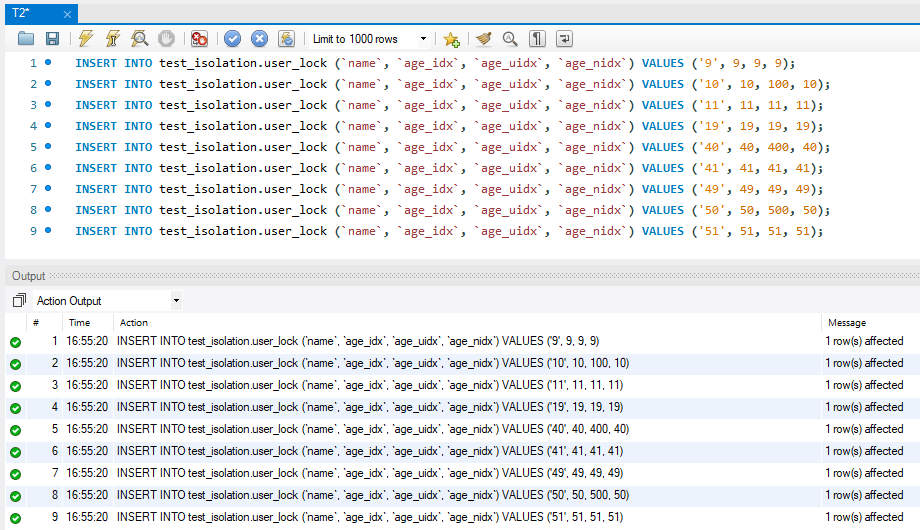Click line number 6 in editor gutter
This screenshot has width=920, height=530.
[33, 168]
